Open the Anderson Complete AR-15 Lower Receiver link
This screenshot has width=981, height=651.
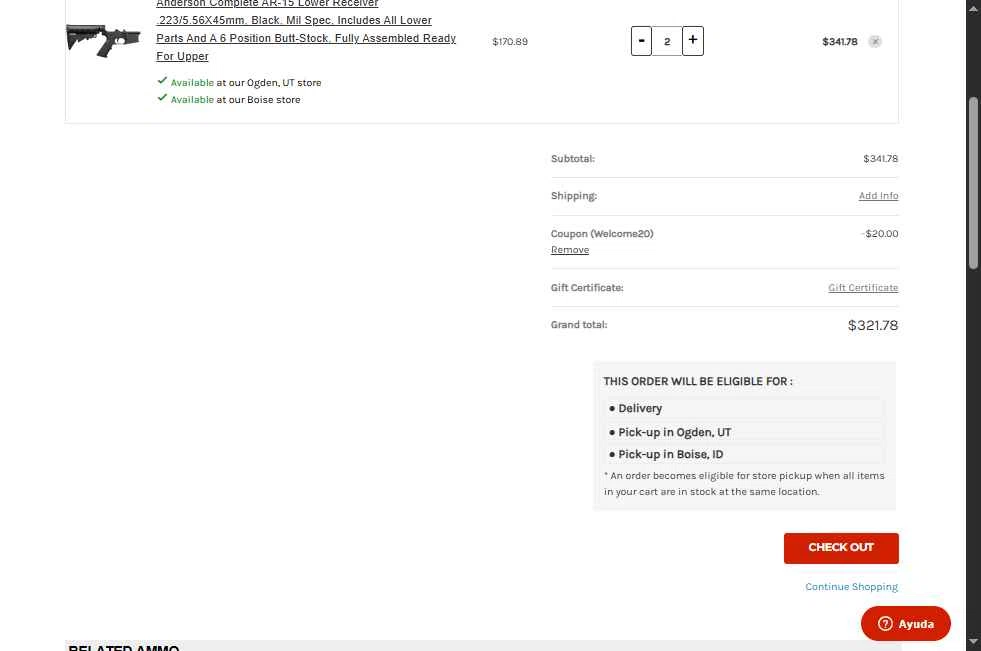(306, 29)
